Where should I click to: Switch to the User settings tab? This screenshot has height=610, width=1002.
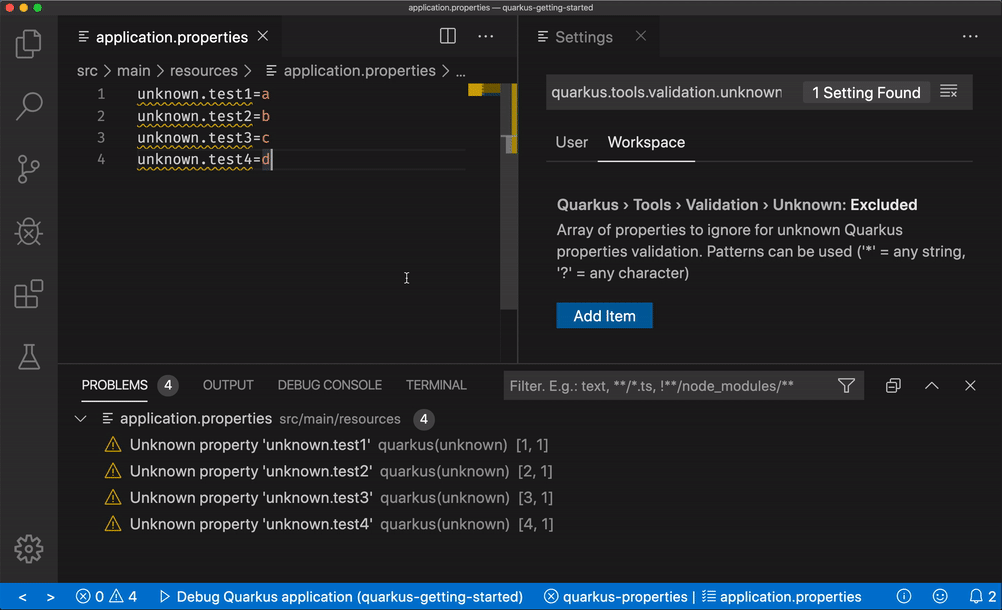click(571, 143)
